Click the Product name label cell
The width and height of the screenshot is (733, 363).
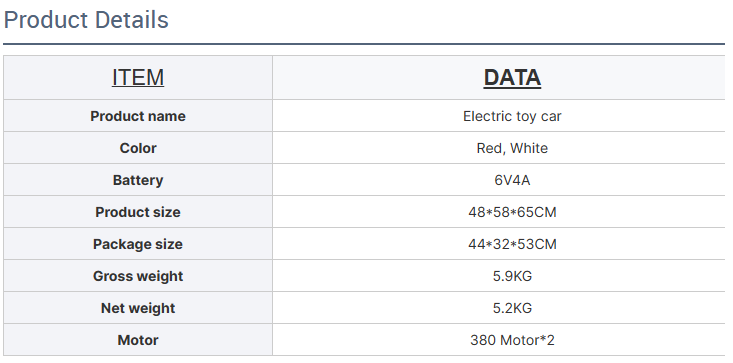pyautogui.click(x=138, y=116)
